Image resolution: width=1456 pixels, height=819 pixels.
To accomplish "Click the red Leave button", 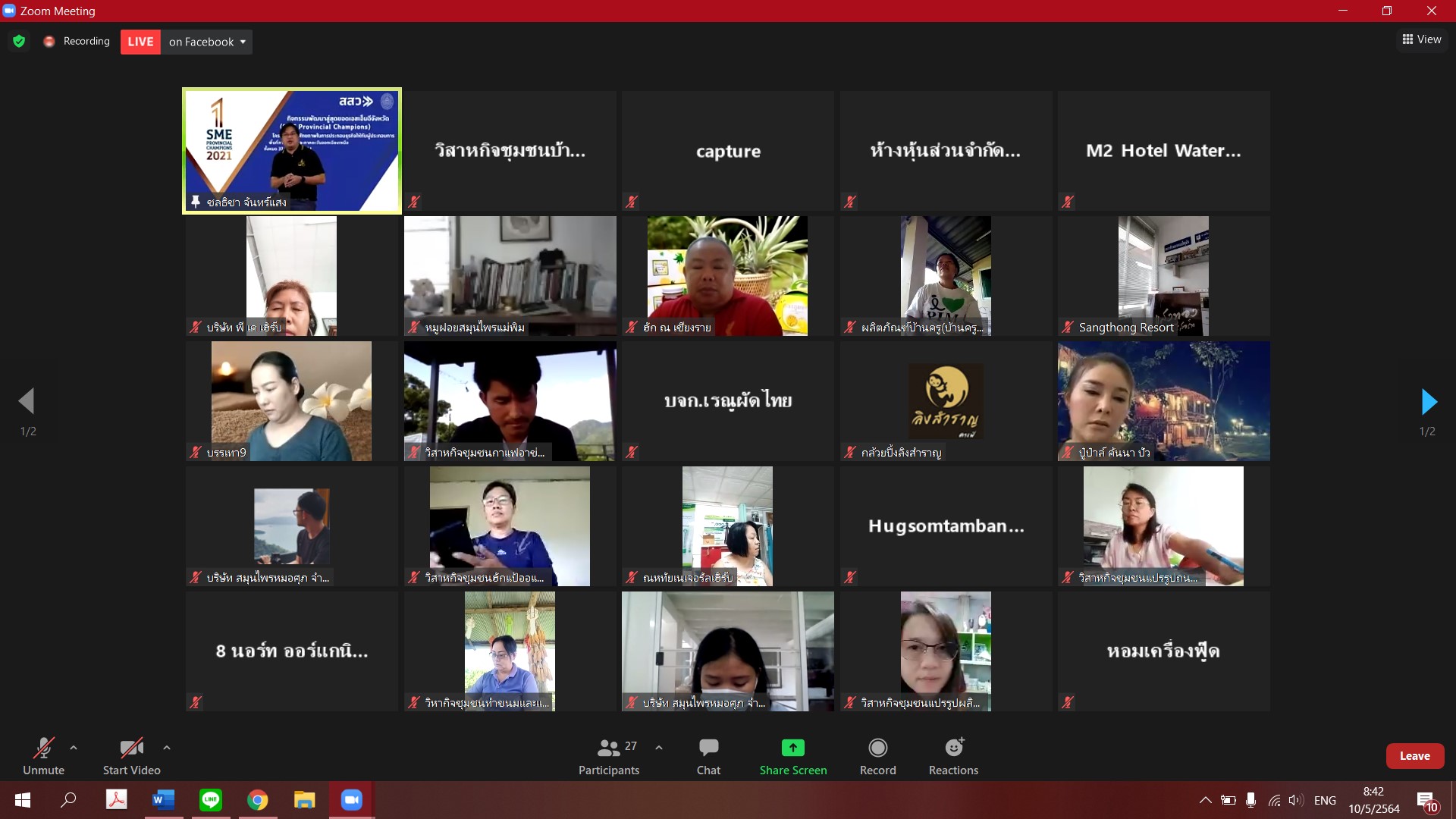I will (x=1414, y=756).
